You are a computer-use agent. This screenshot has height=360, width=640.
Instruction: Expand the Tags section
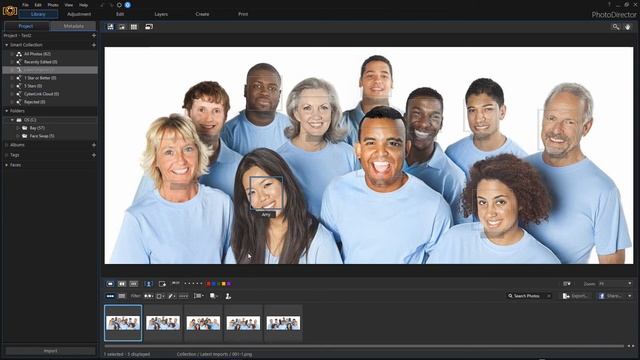point(7,155)
